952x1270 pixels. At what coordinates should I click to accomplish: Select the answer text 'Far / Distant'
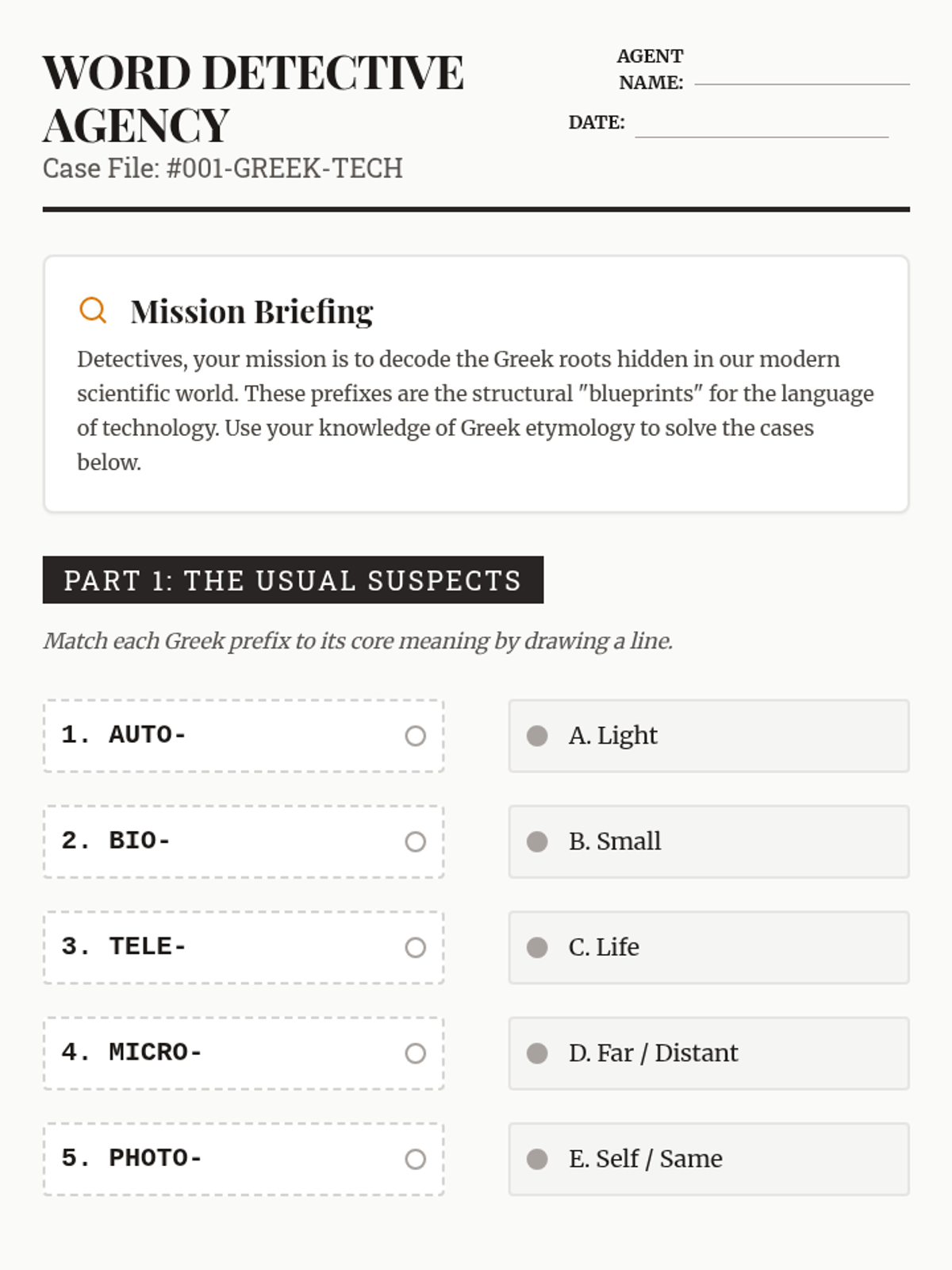[667, 1053]
